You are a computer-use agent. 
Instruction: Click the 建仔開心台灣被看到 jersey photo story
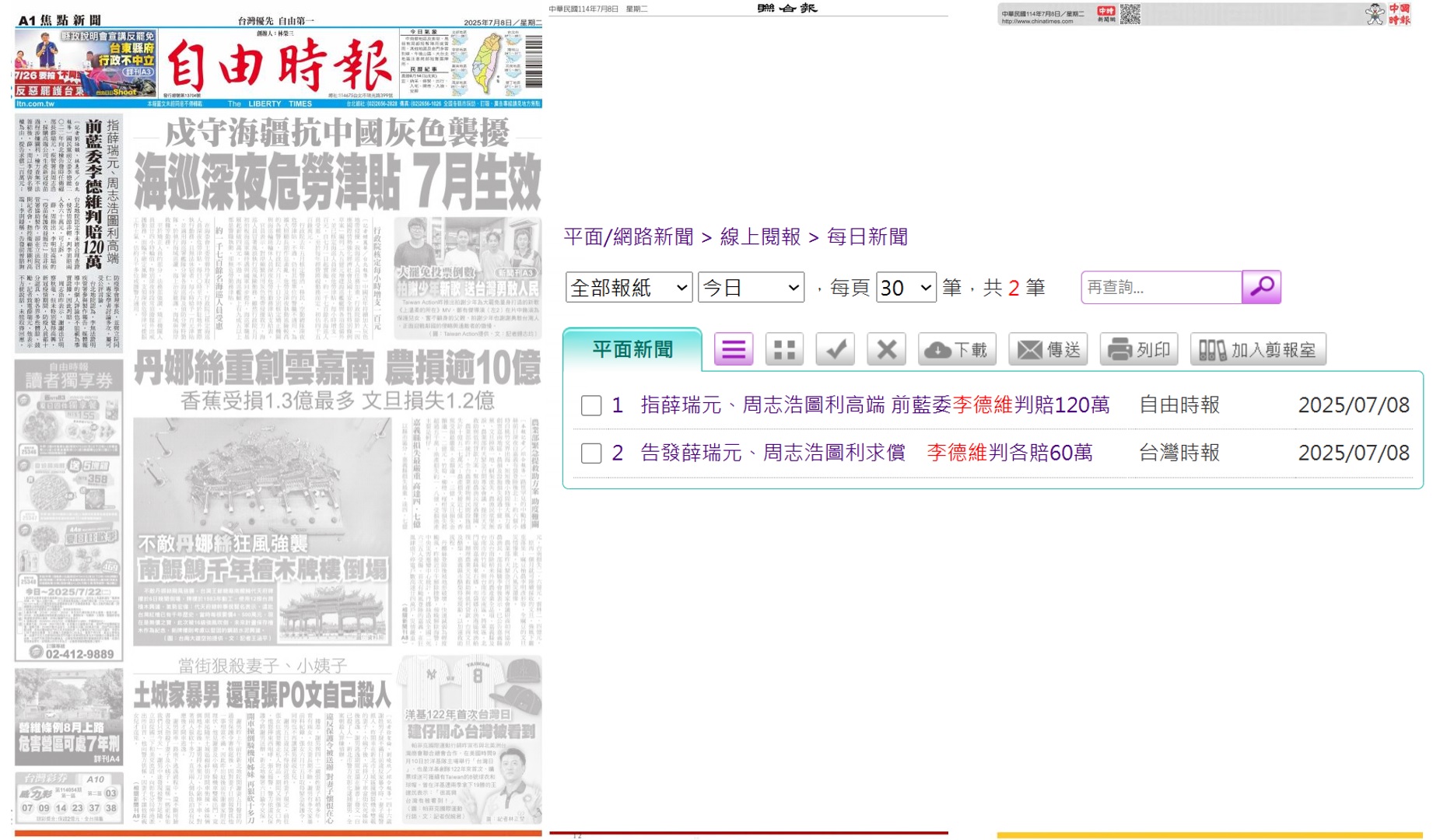[470, 739]
